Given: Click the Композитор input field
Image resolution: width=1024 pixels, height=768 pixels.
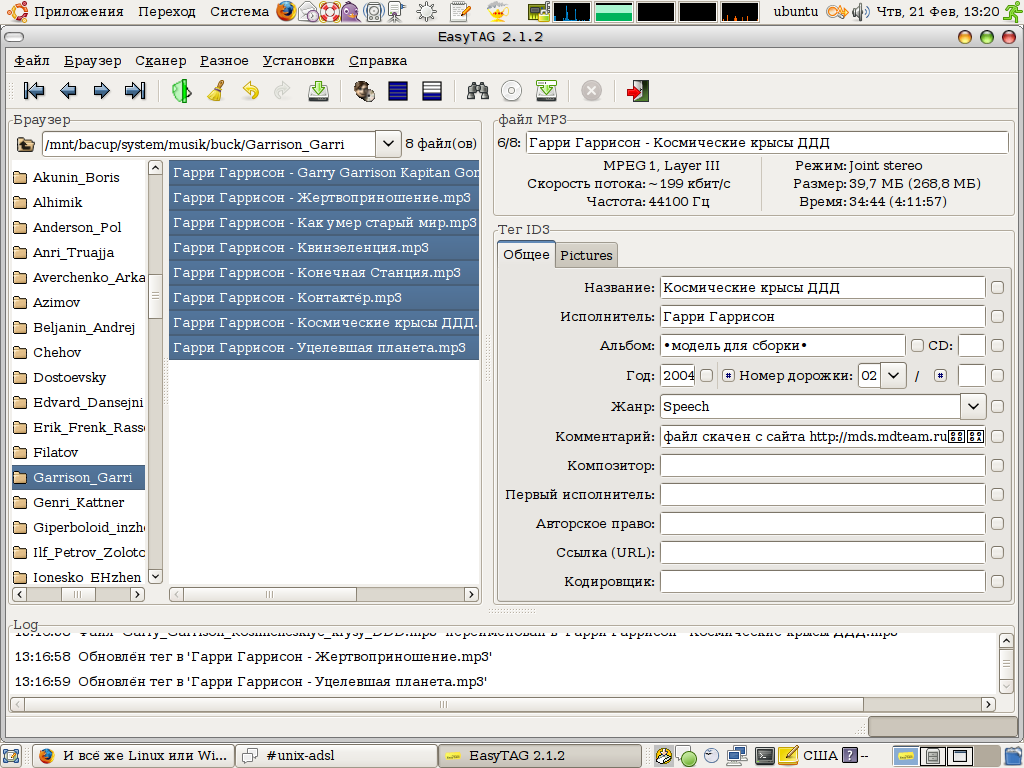Looking at the screenshot, I should tap(822, 466).
